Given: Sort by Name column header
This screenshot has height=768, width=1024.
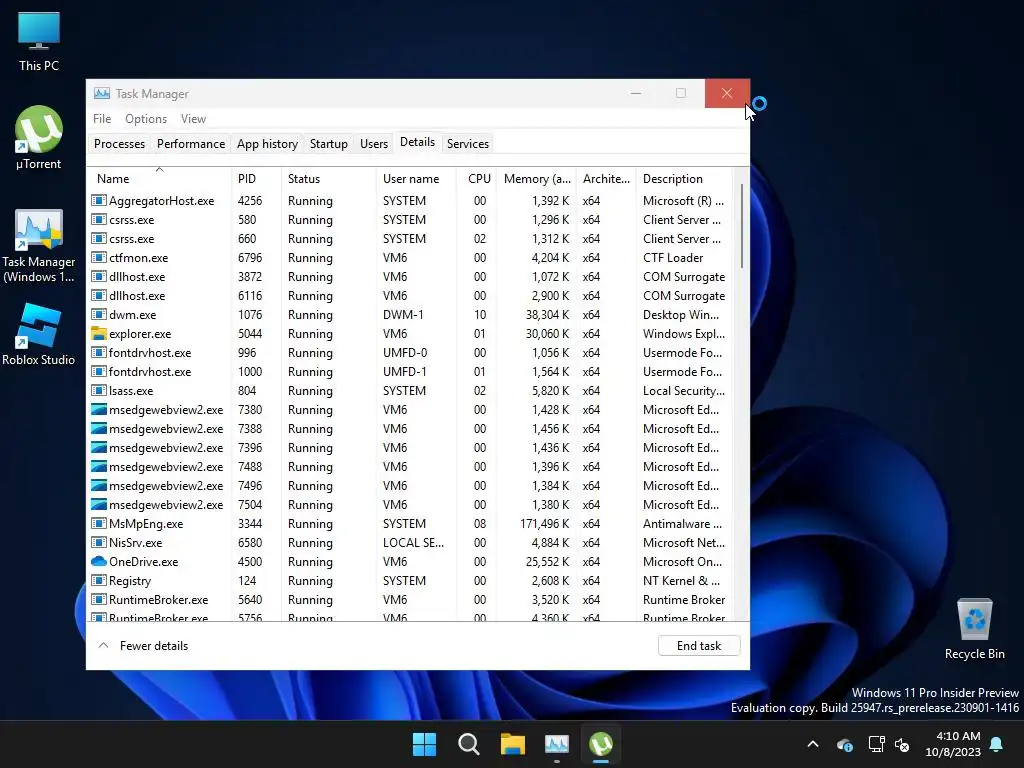Looking at the screenshot, I should coord(159,178).
